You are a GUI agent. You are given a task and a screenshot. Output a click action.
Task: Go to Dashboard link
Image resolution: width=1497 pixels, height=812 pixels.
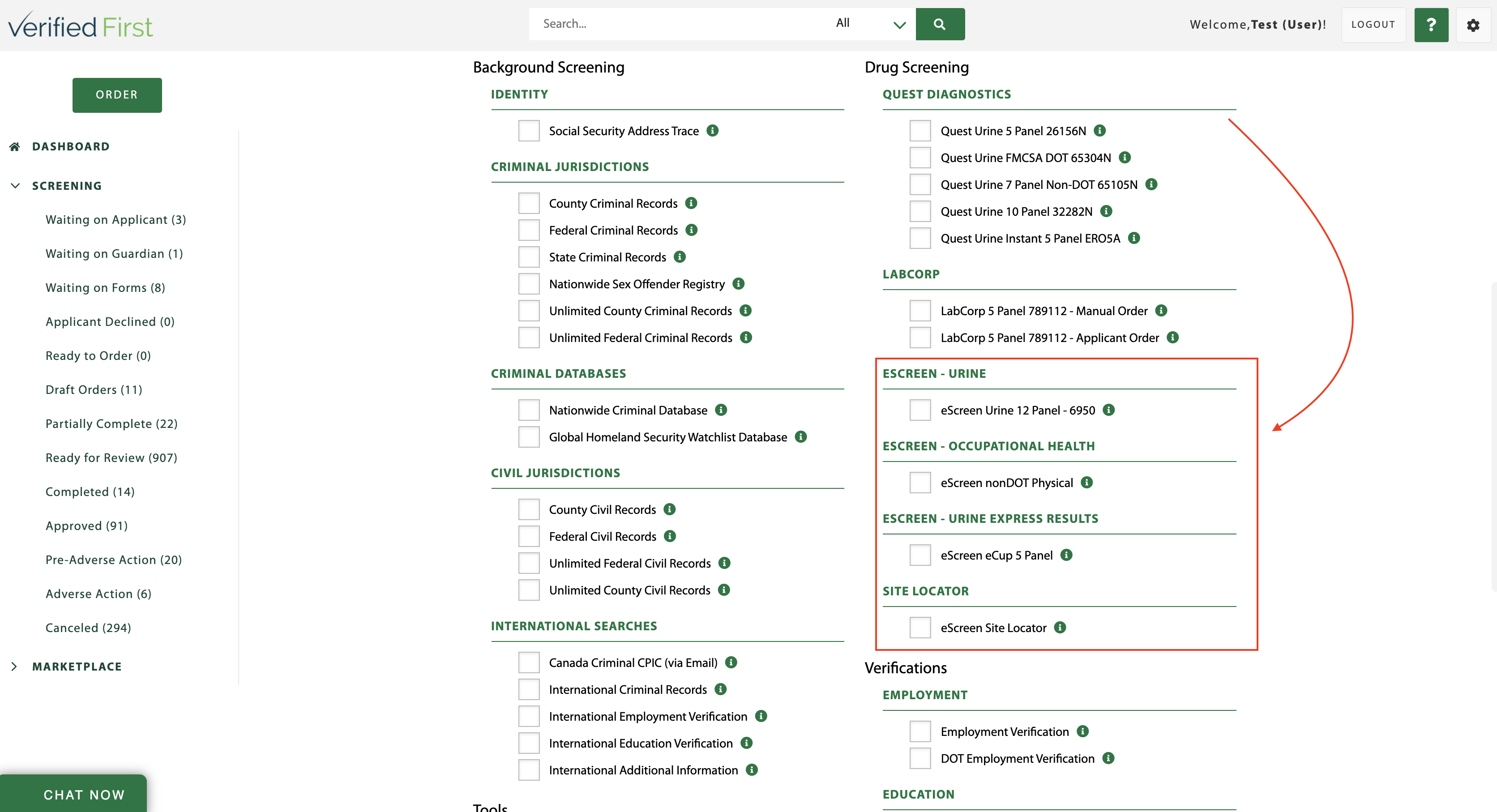point(70,146)
